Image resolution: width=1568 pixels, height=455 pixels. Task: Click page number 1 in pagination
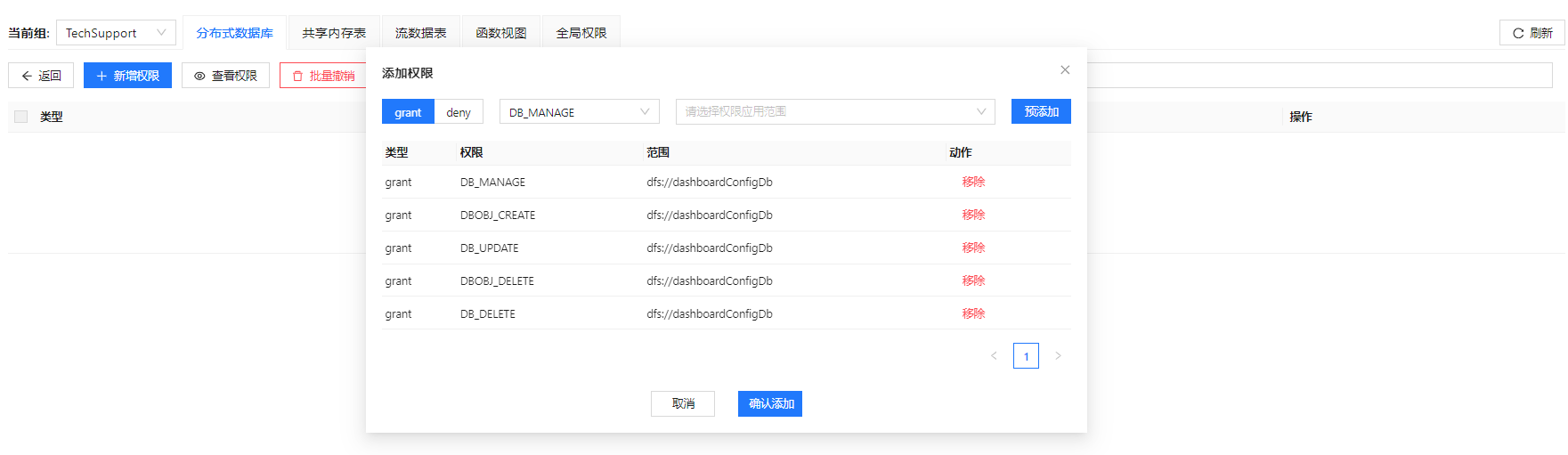(1026, 356)
